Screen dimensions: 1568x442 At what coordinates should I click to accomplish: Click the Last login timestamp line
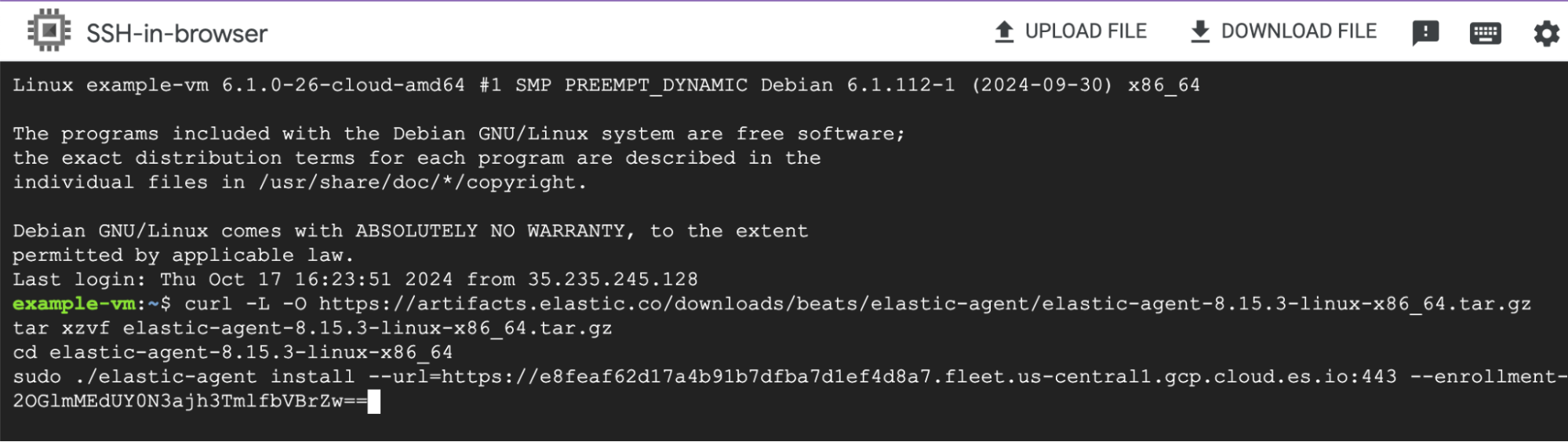click(x=355, y=280)
